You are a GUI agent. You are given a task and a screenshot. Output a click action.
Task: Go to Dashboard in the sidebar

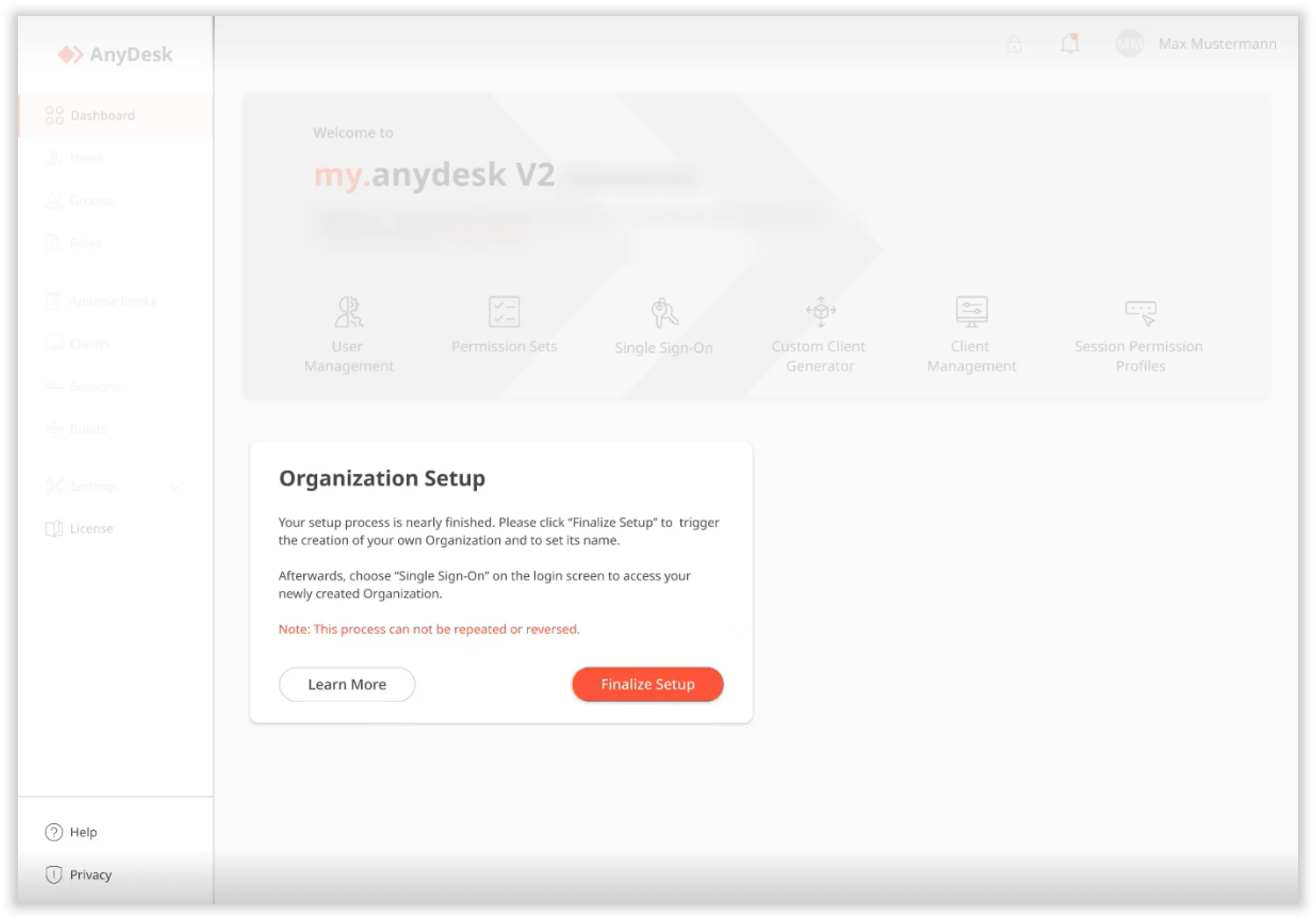click(115, 115)
